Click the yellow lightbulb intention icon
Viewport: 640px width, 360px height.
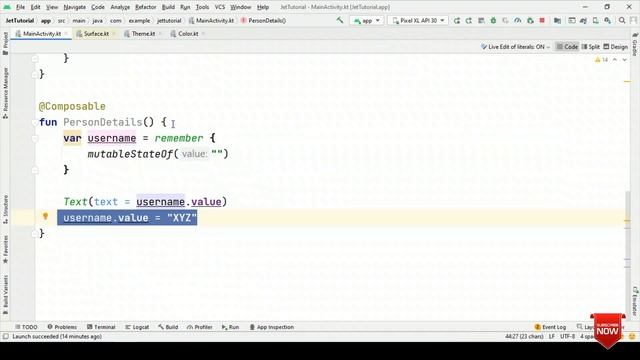point(45,216)
